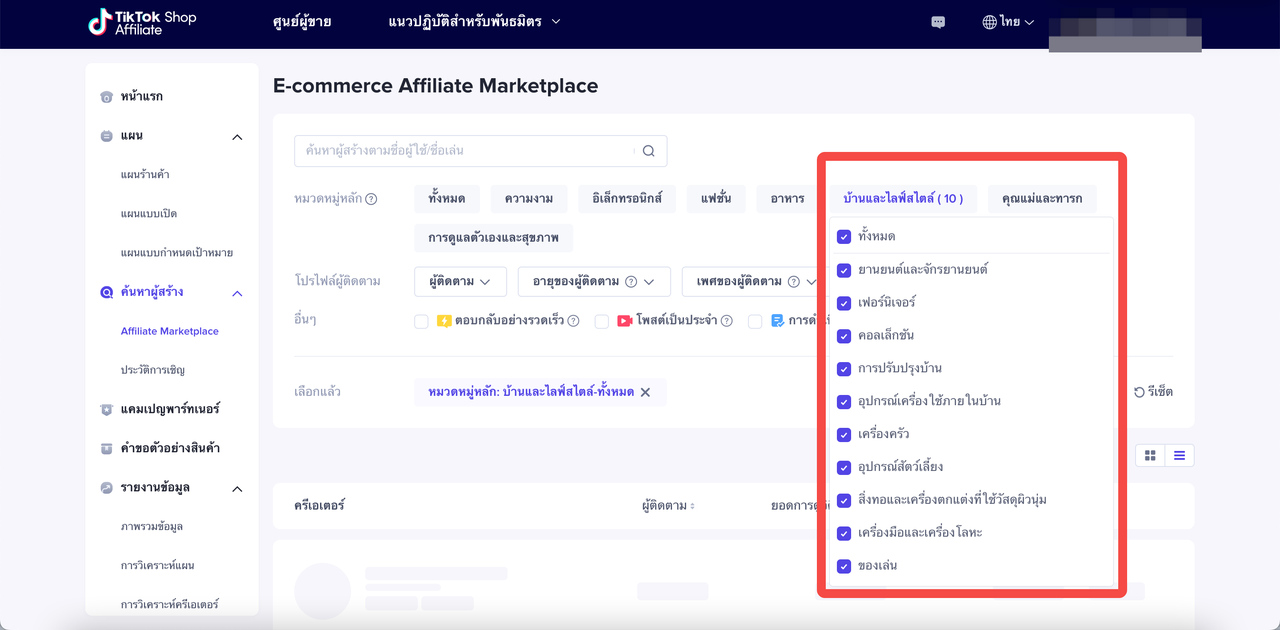Switch to grid view layout icon
This screenshot has height=630, width=1280.
[1150, 456]
